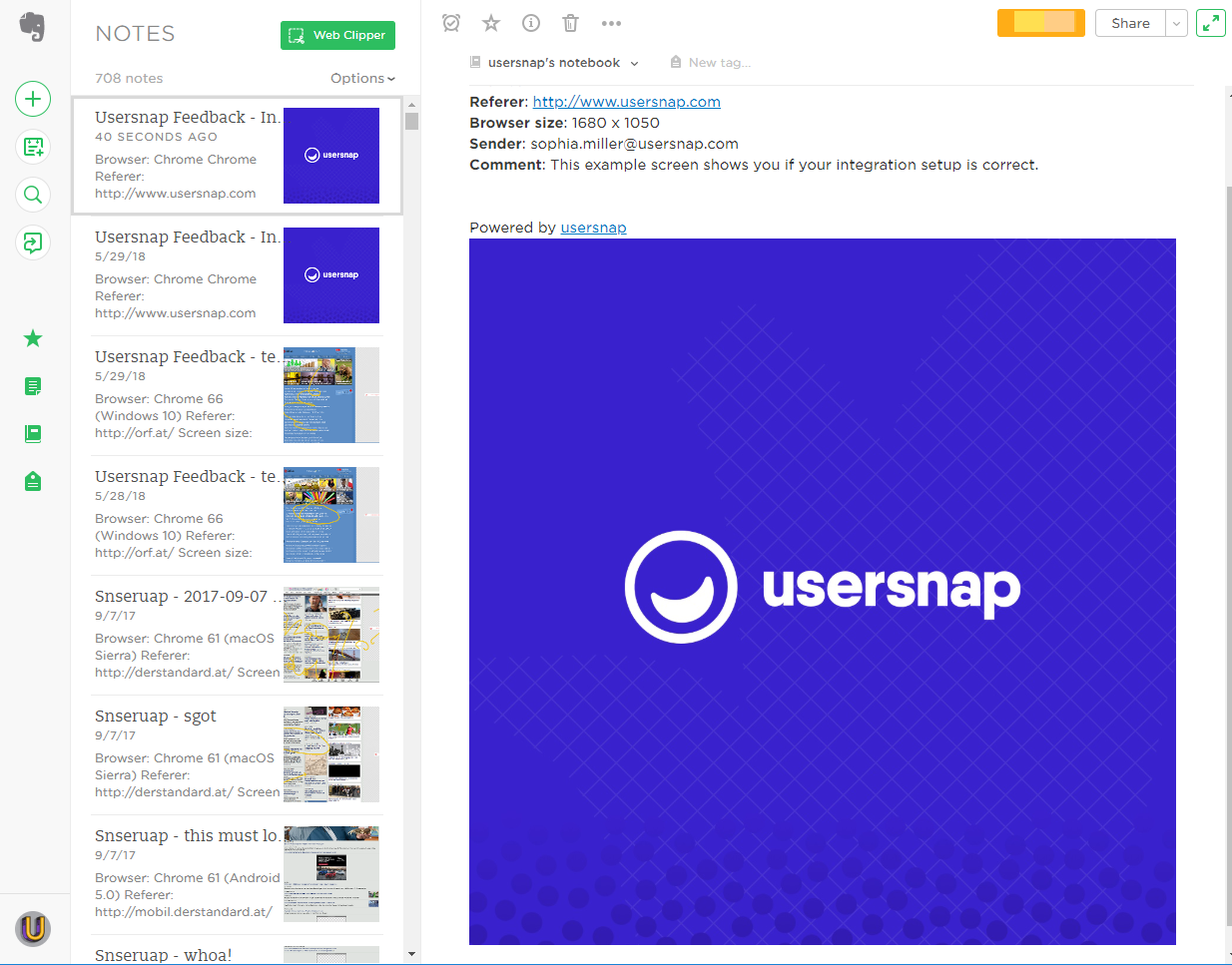Open new note from template icon
Screen dimensions: 1232x965
click(x=33, y=147)
